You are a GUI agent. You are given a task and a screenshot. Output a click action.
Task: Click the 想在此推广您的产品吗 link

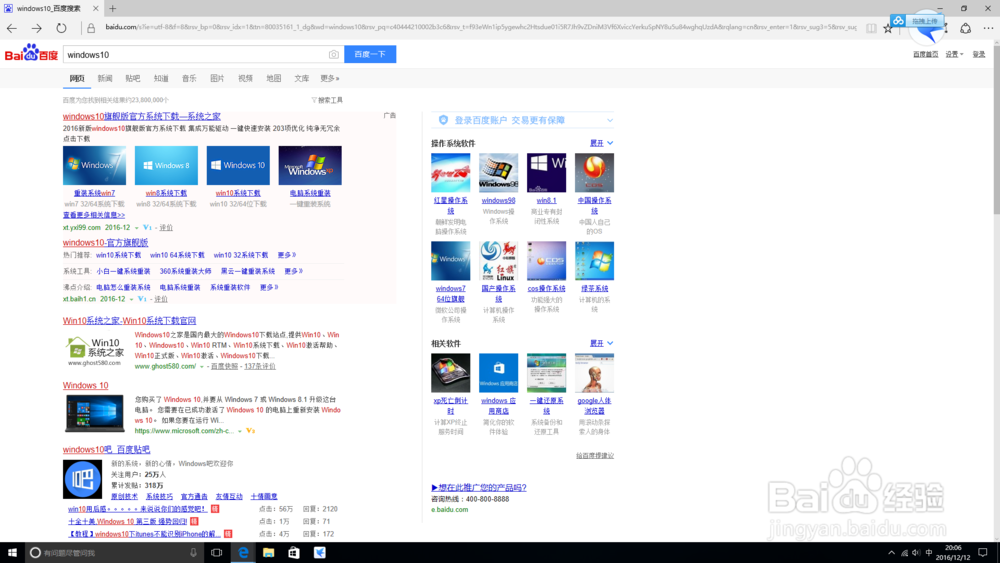coord(479,488)
